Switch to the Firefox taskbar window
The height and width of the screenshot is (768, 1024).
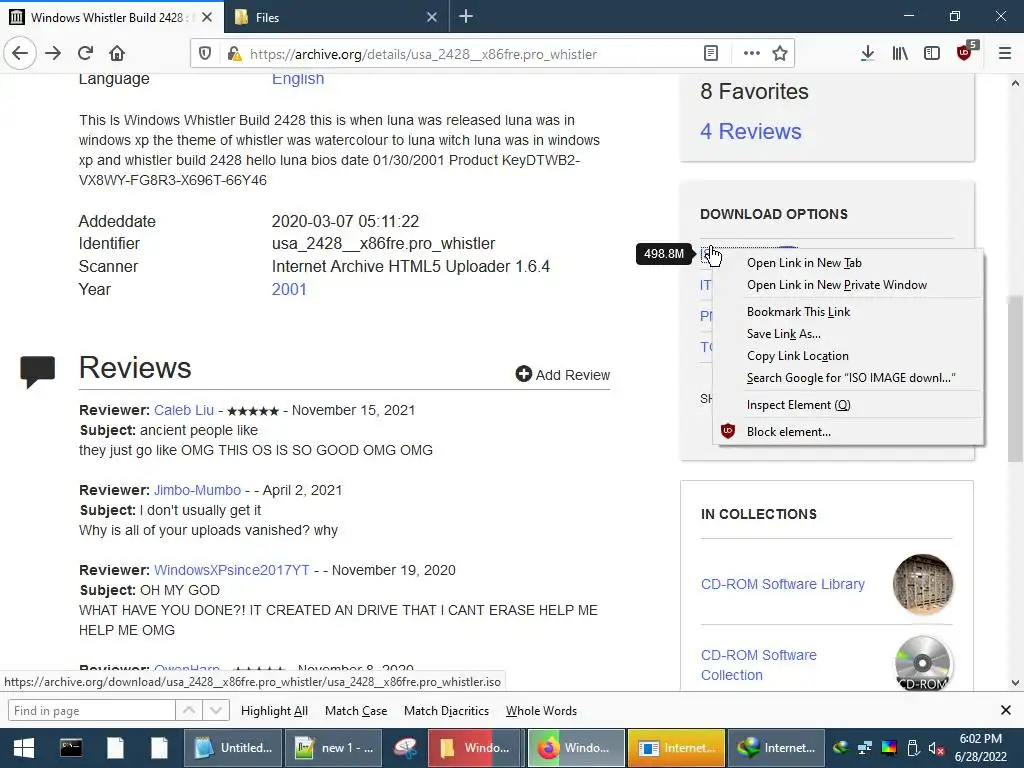[575, 748]
